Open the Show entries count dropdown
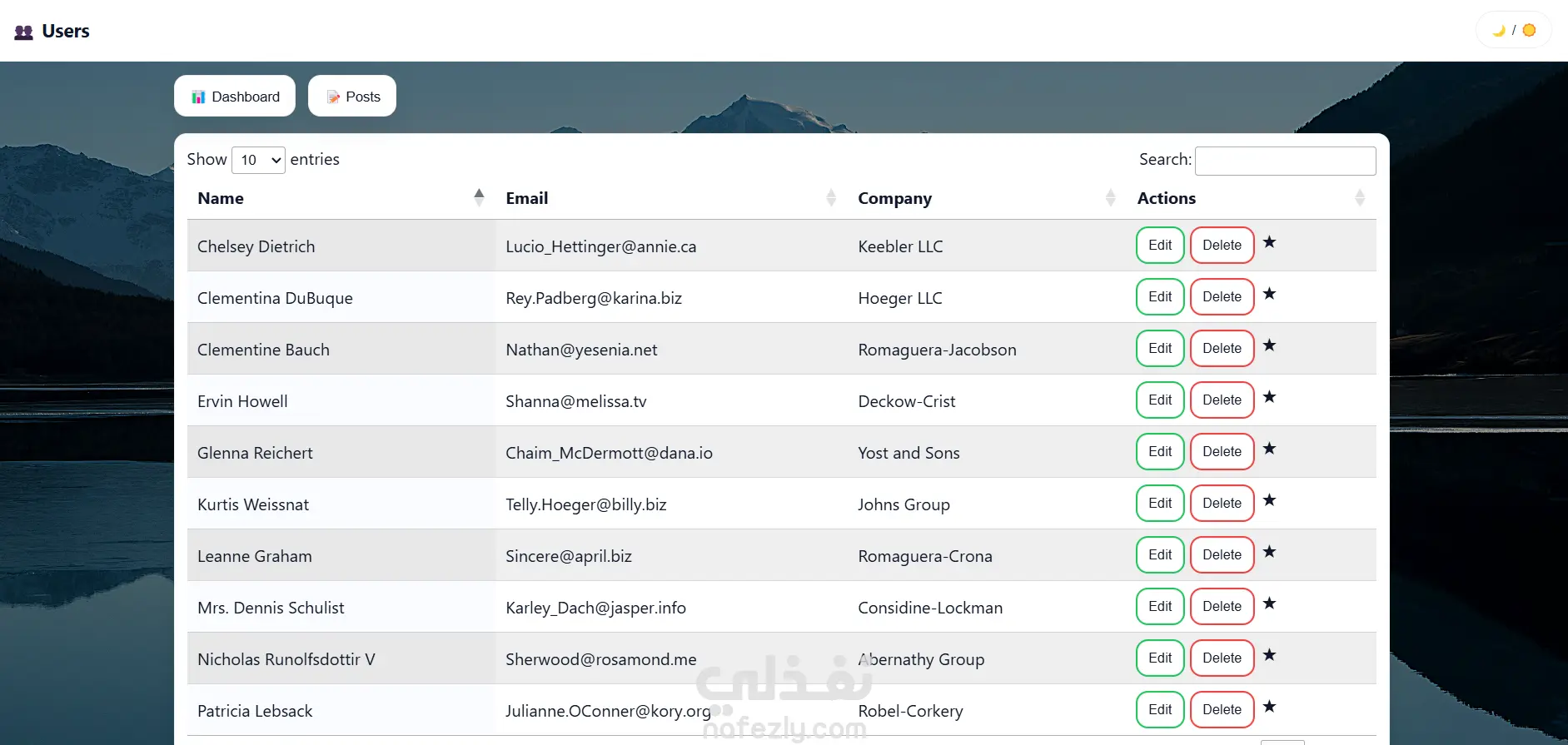Viewport: 1568px width, 745px height. tap(258, 160)
